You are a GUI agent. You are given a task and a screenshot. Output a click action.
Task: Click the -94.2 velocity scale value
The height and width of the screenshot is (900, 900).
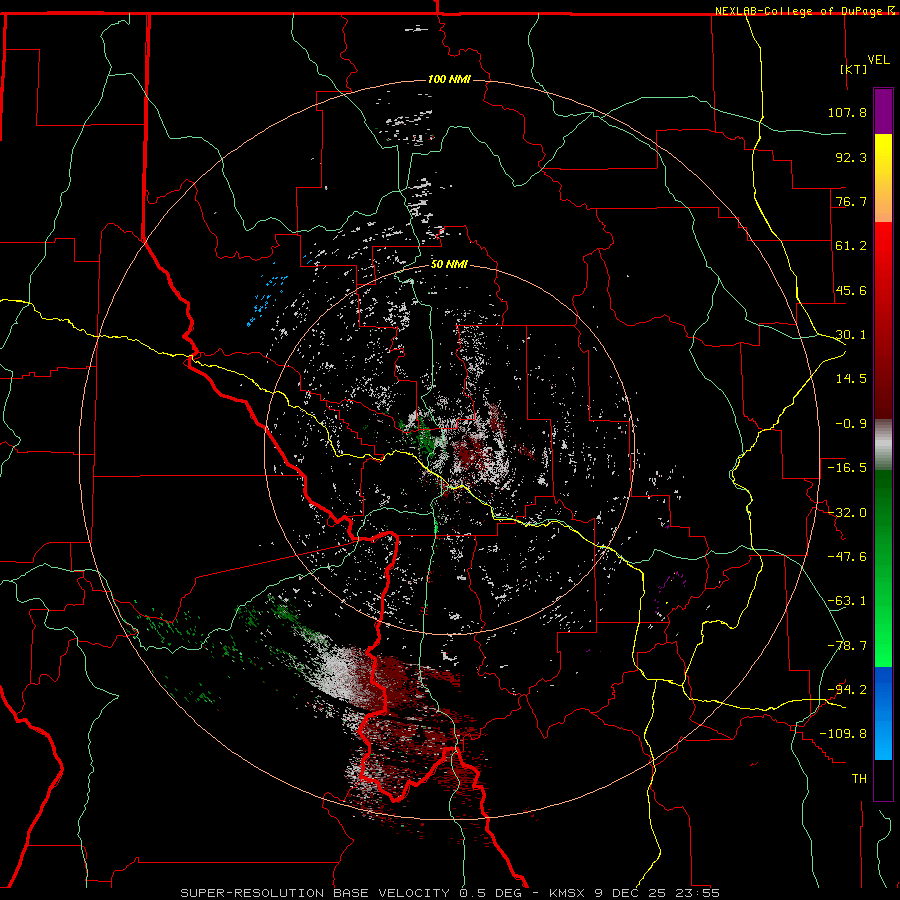[847, 690]
